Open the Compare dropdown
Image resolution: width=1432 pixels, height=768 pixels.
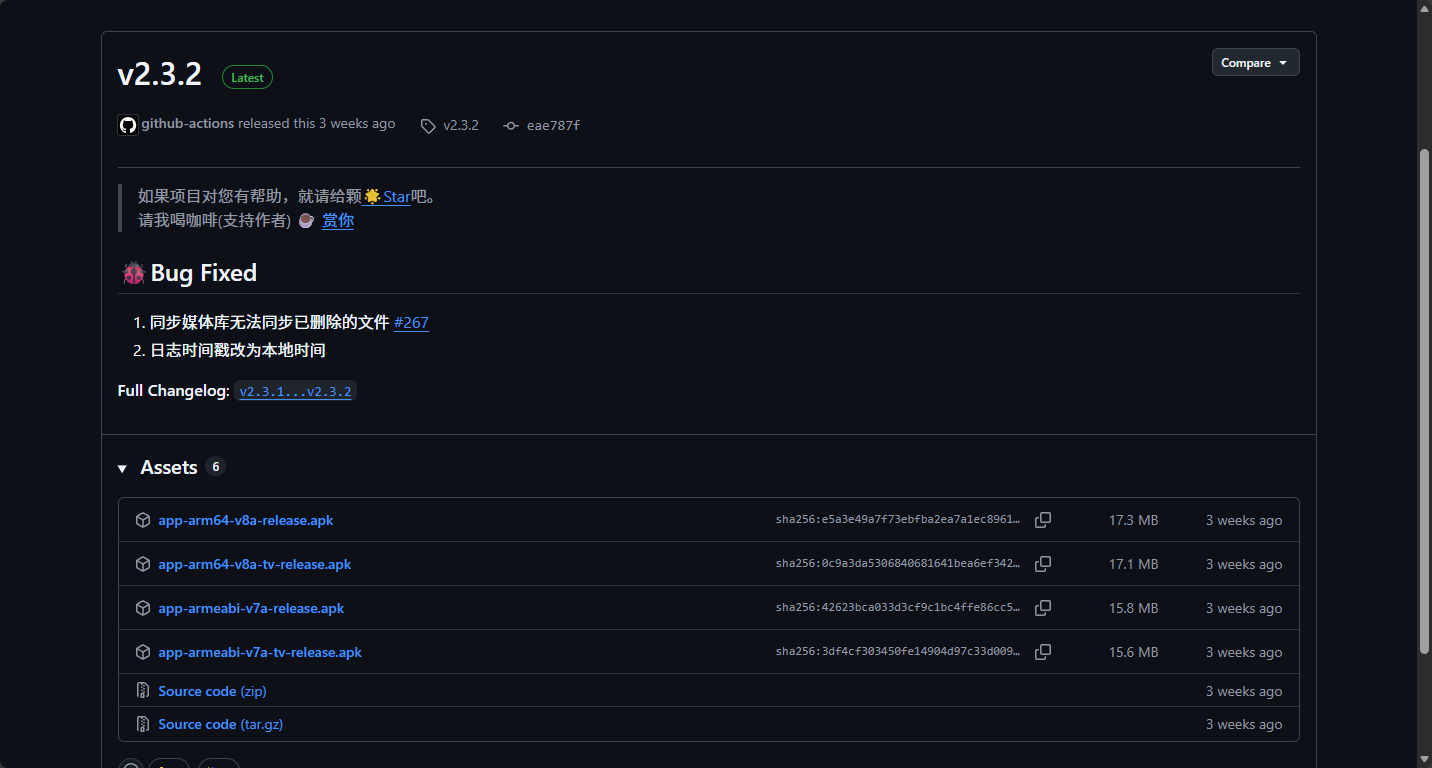tap(1255, 63)
